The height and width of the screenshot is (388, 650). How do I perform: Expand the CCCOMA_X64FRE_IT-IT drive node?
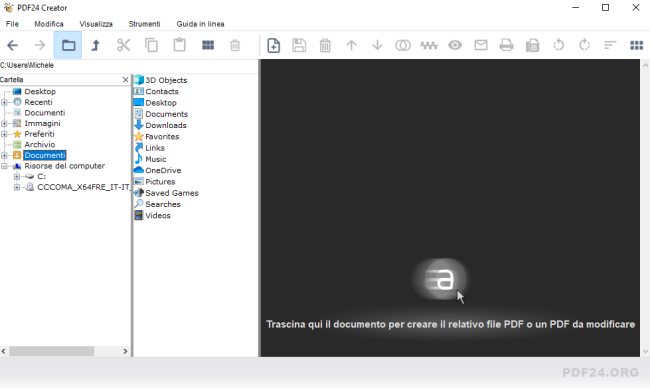pyautogui.click(x=17, y=187)
